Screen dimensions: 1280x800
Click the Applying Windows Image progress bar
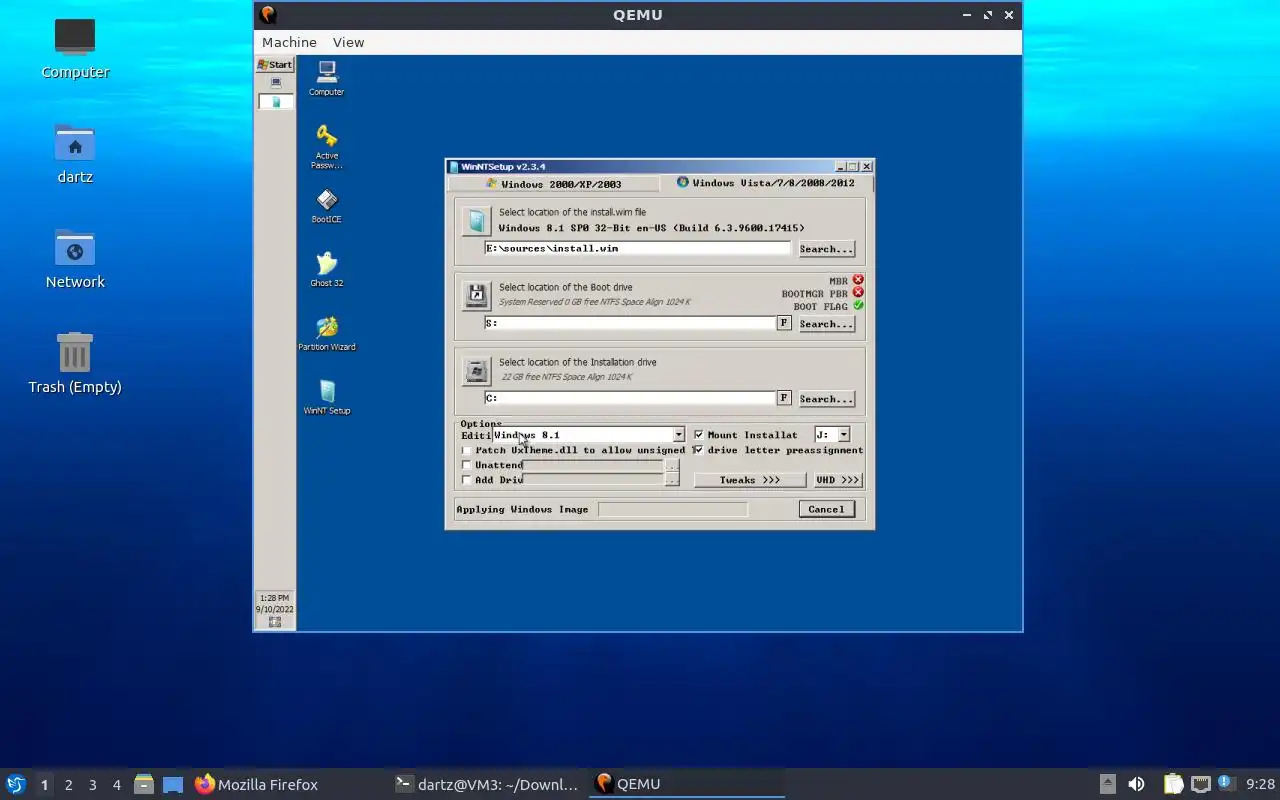coord(672,509)
